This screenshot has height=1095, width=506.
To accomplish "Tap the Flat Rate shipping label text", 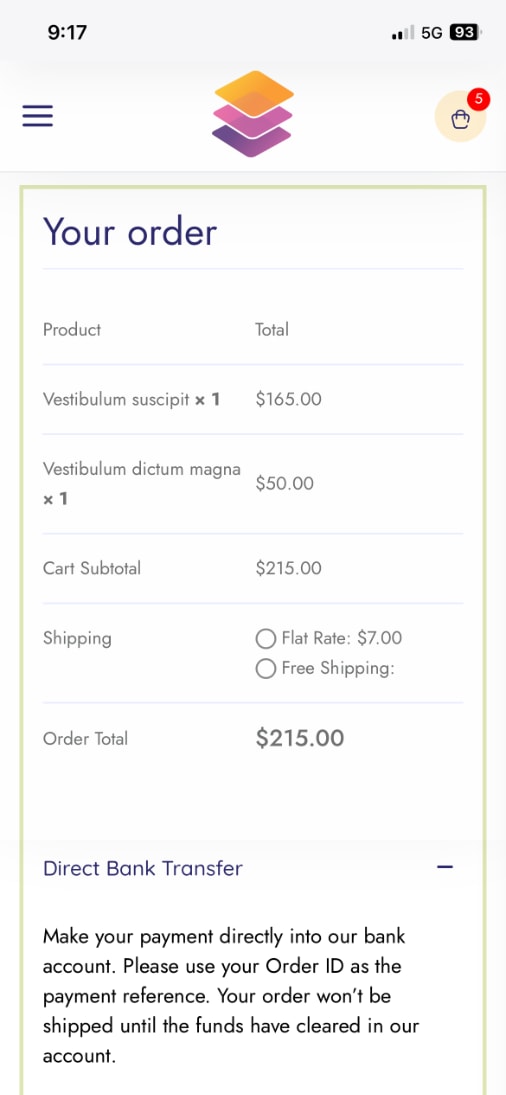I will point(342,638).
